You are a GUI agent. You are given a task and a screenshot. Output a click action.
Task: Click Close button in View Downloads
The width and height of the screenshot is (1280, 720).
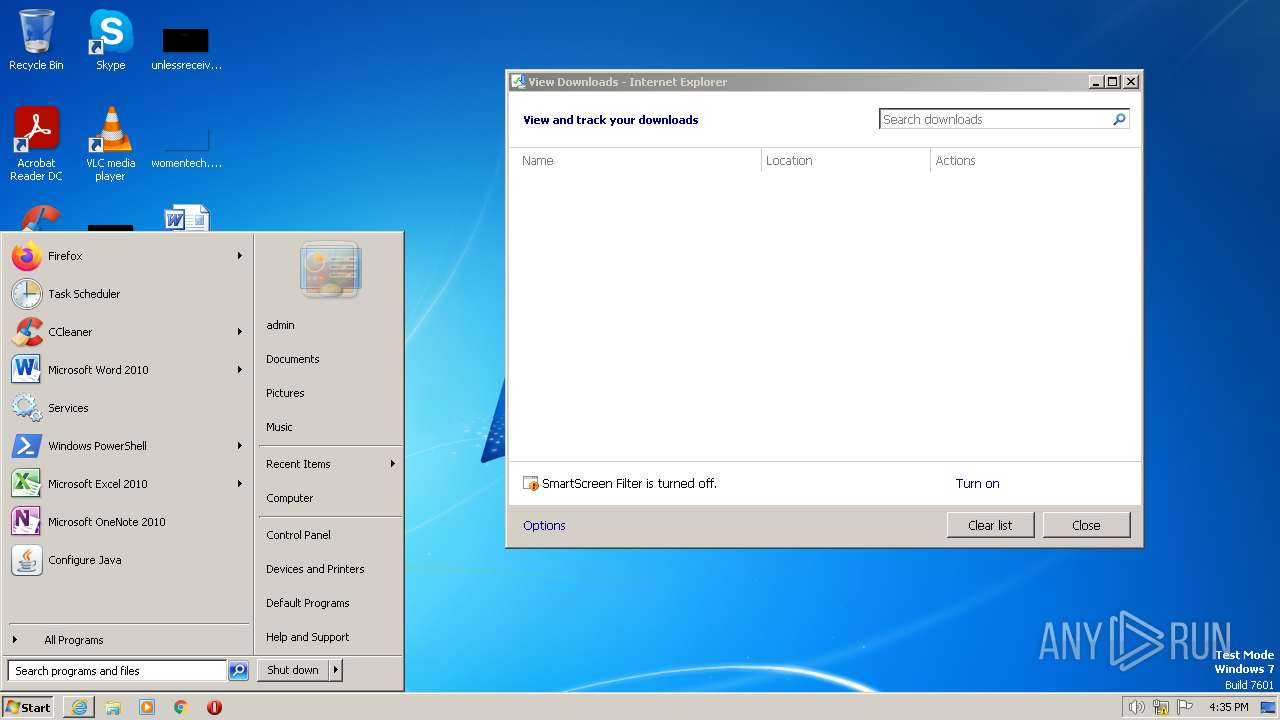pos(1086,525)
